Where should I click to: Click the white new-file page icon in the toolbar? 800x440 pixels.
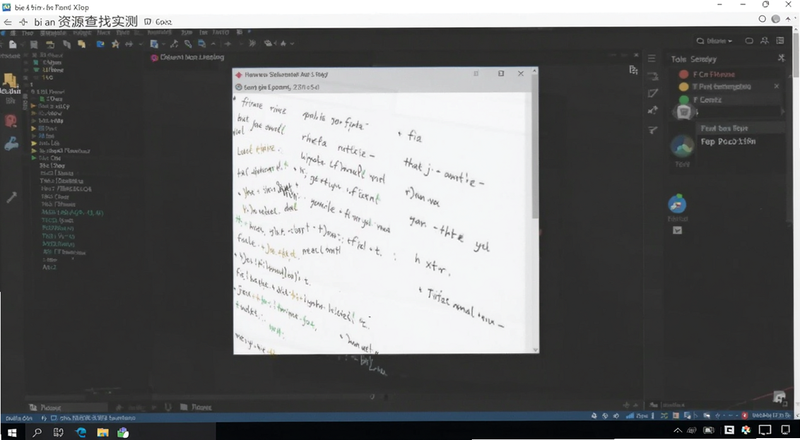tap(13, 44)
